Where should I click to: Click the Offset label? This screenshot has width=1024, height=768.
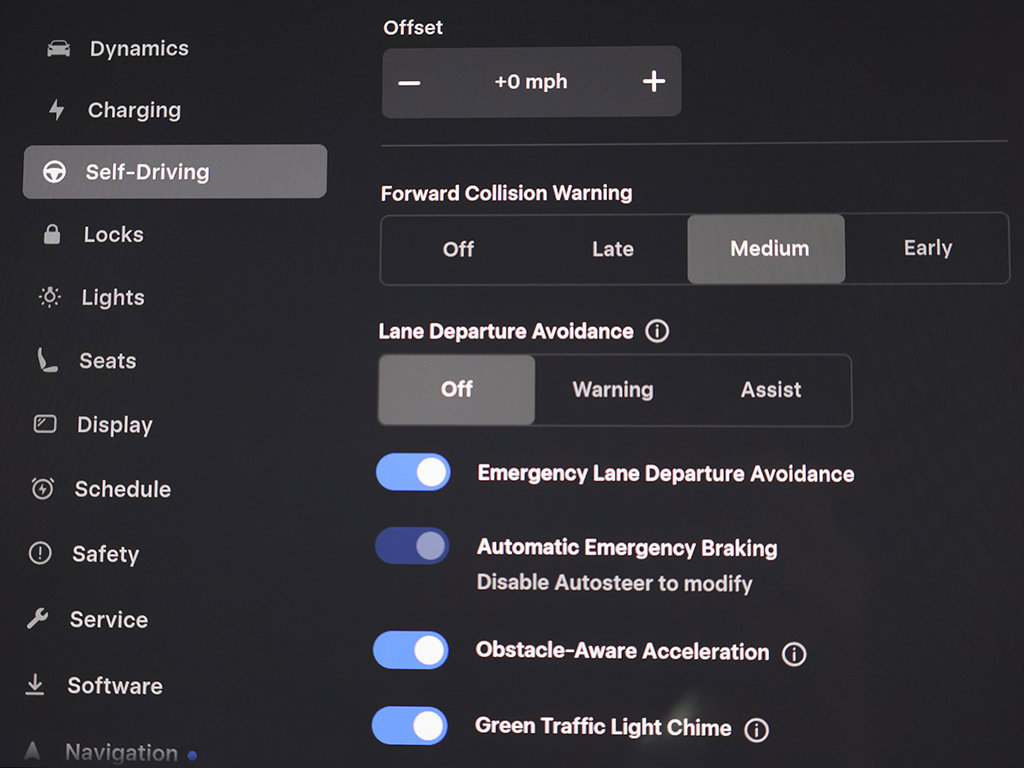(x=413, y=27)
